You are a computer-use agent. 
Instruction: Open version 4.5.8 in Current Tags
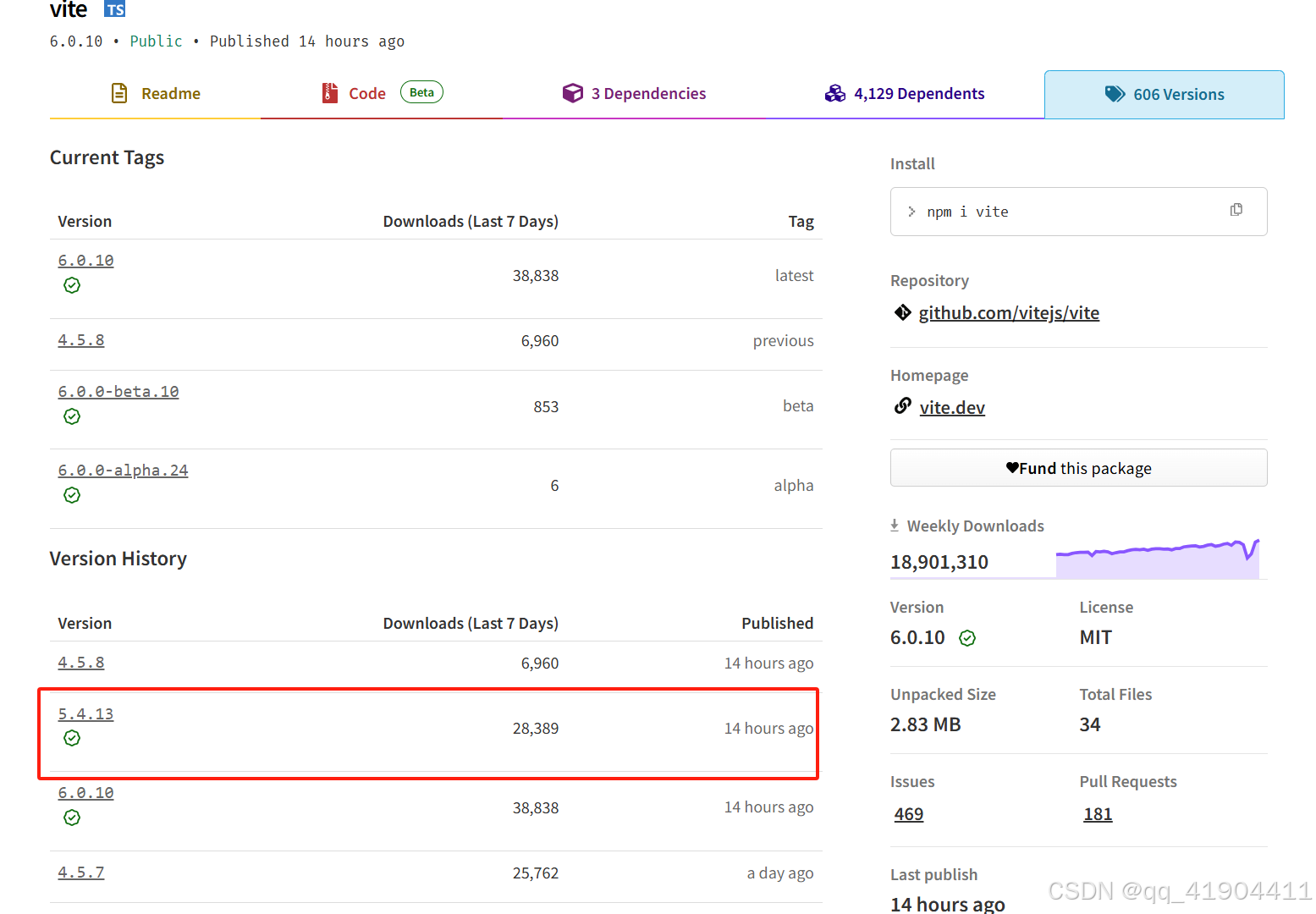point(81,340)
